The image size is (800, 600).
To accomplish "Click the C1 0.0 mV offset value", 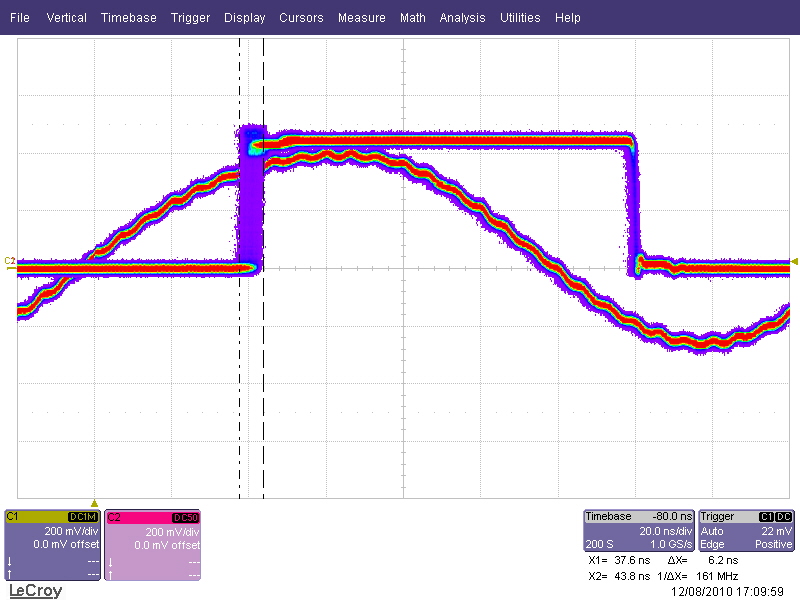I will point(66,544).
